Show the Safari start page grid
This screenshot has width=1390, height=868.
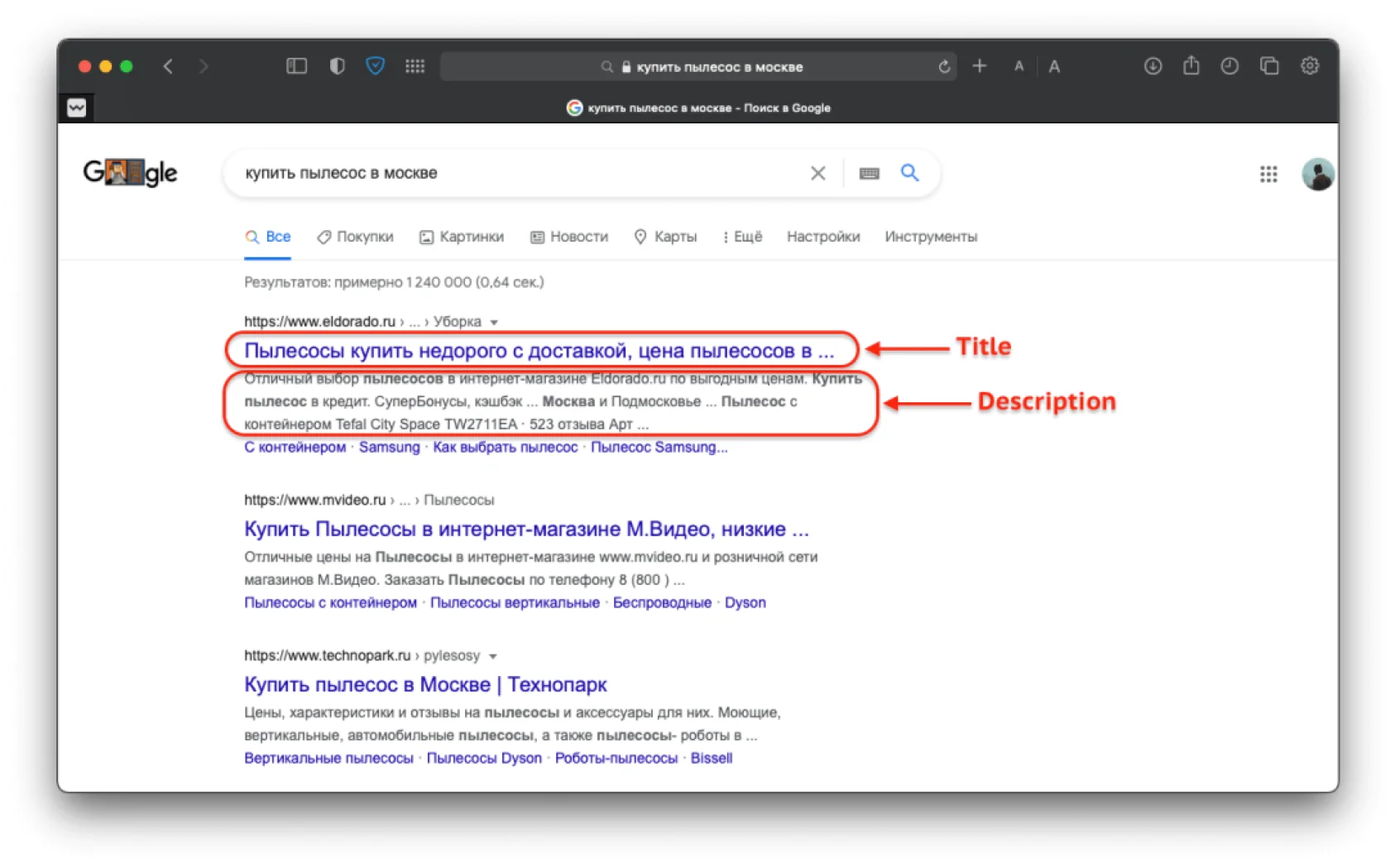pyautogui.click(x=415, y=66)
